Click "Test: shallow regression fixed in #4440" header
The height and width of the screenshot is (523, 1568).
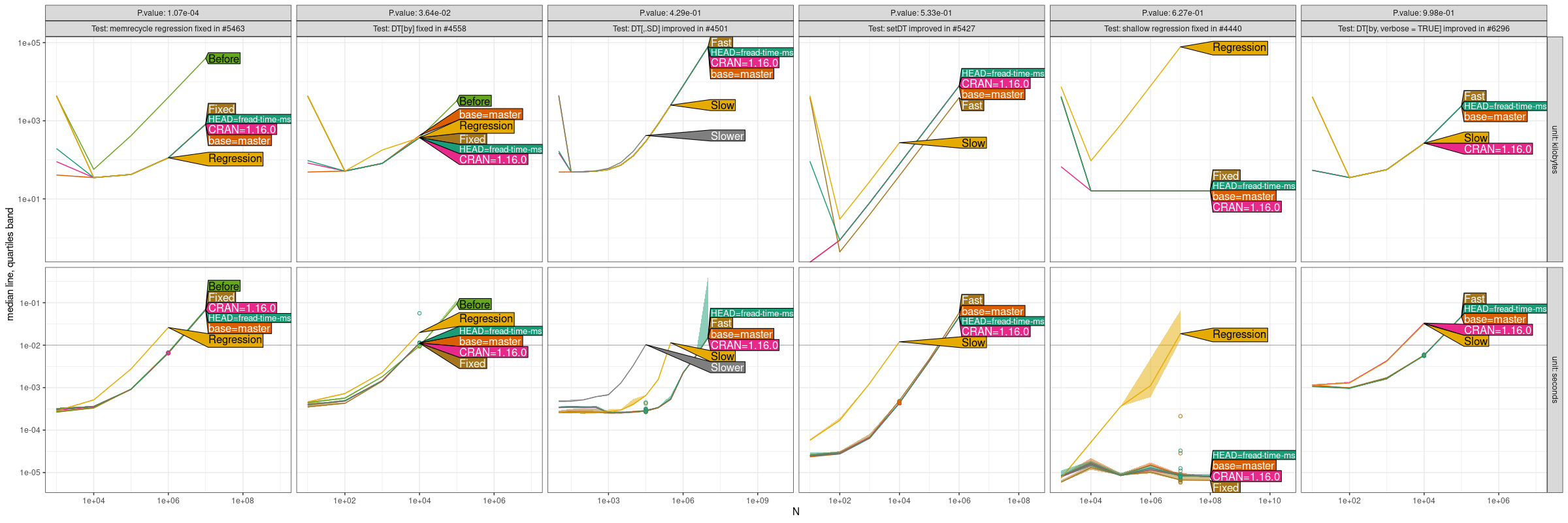pos(1173,29)
